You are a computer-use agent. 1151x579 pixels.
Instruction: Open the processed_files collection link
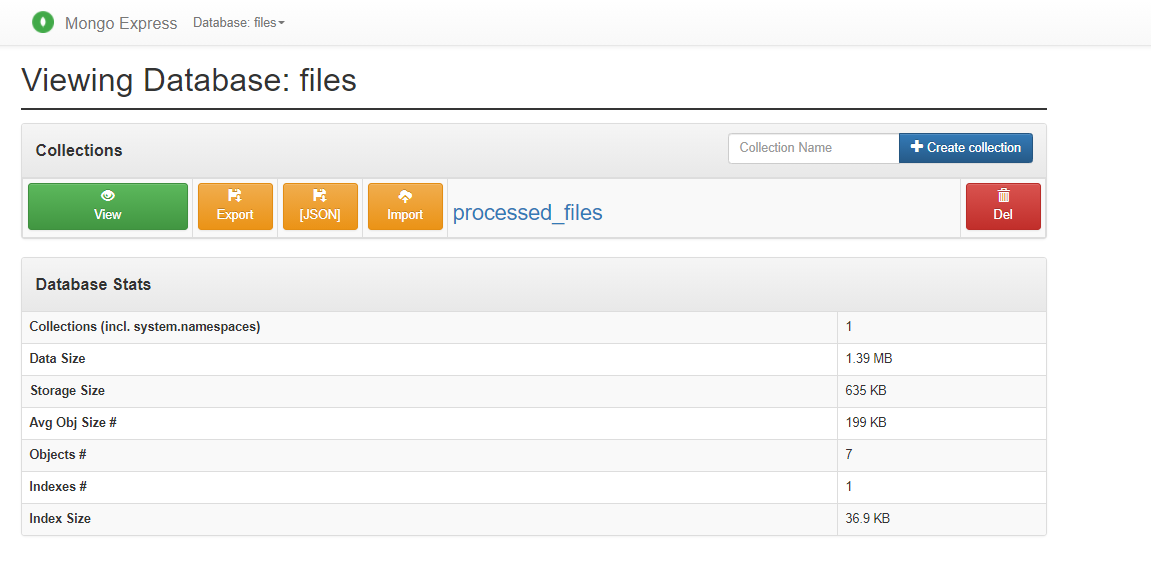pyautogui.click(x=527, y=213)
